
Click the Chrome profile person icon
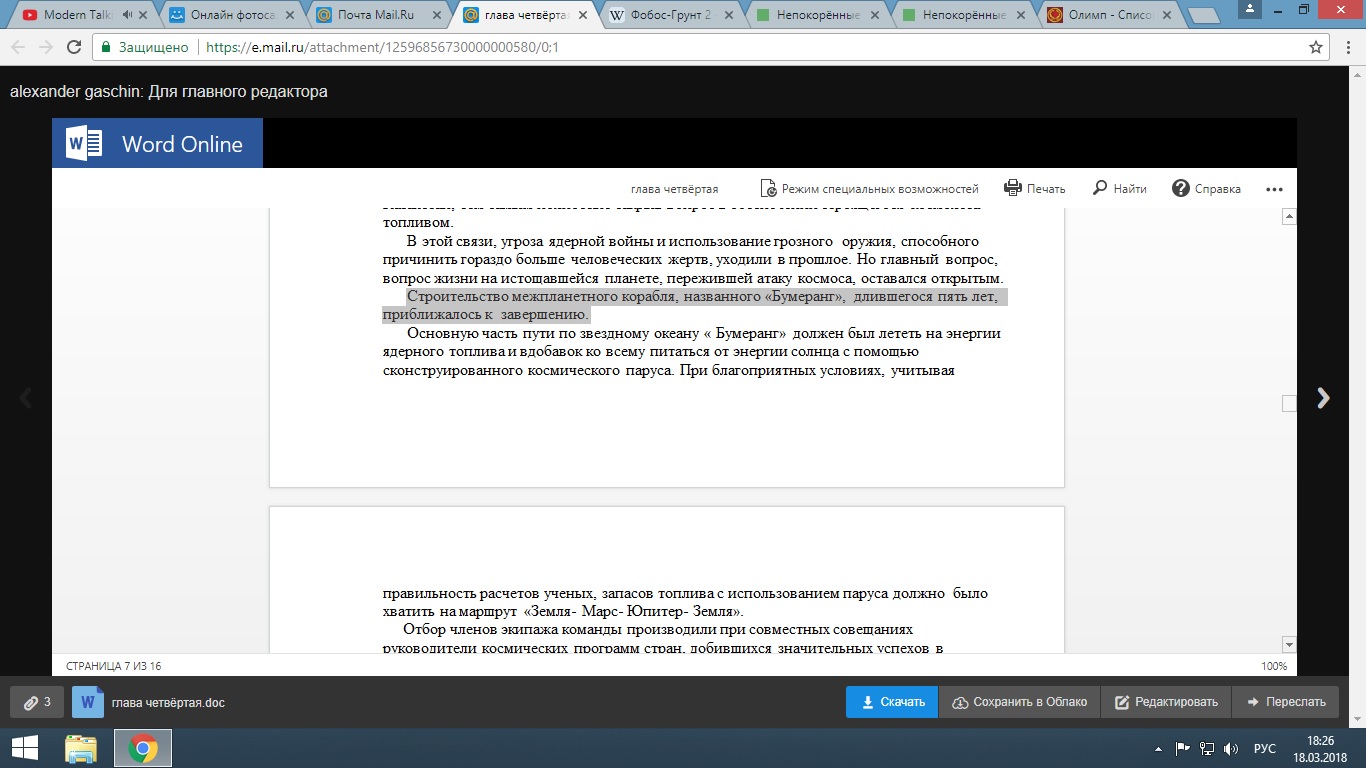click(1251, 8)
